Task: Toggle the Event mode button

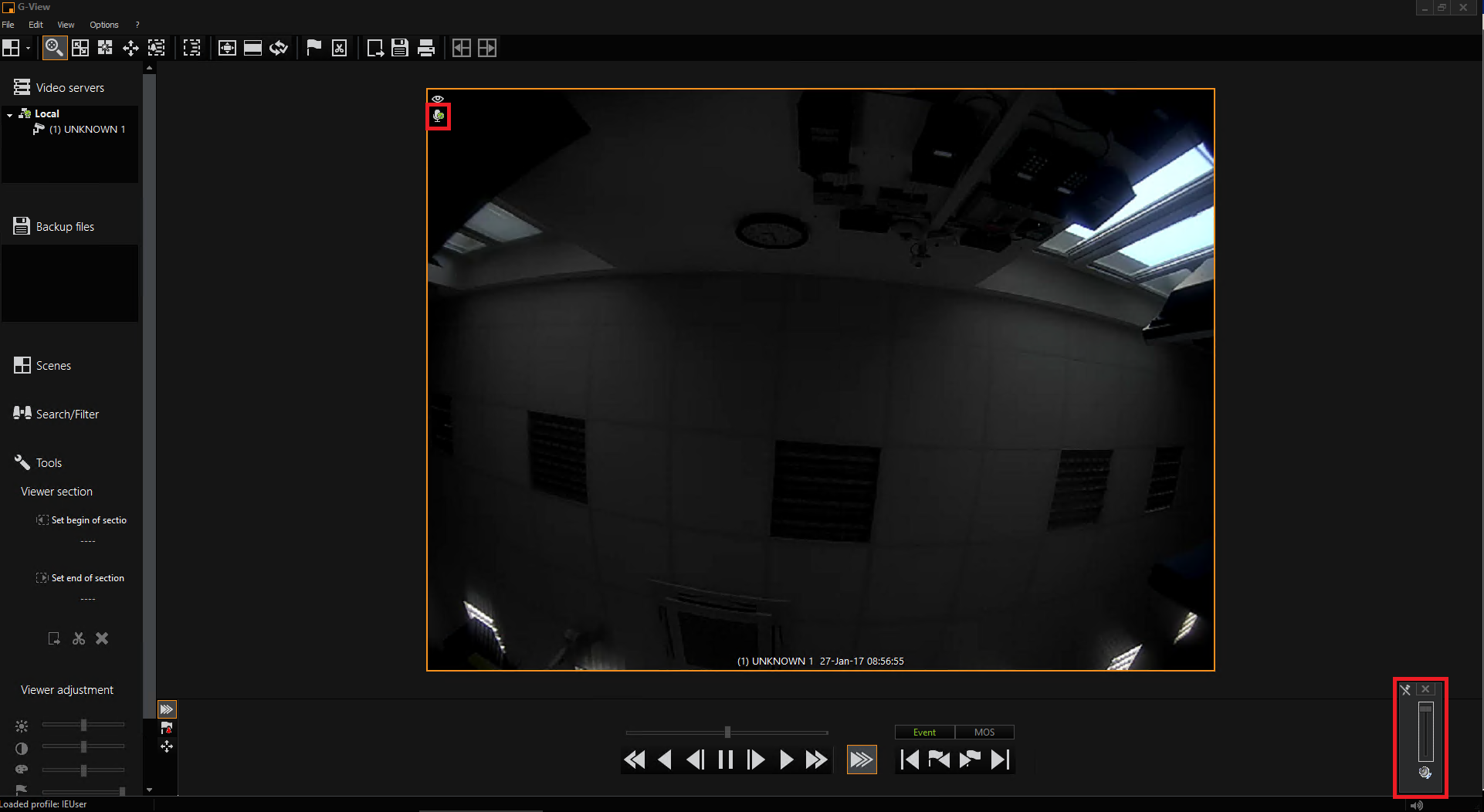Action: click(924, 732)
